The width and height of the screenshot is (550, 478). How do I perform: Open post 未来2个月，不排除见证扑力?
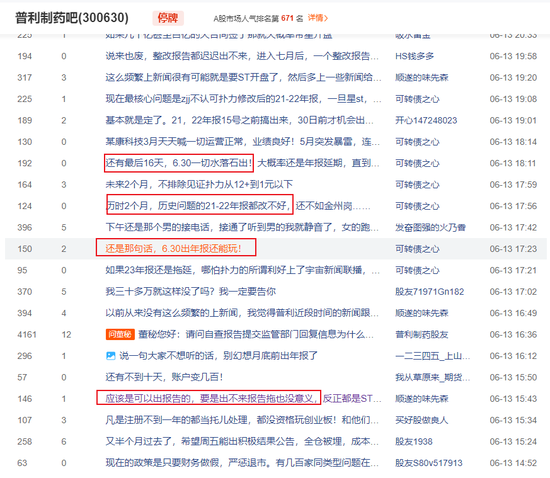point(199,184)
